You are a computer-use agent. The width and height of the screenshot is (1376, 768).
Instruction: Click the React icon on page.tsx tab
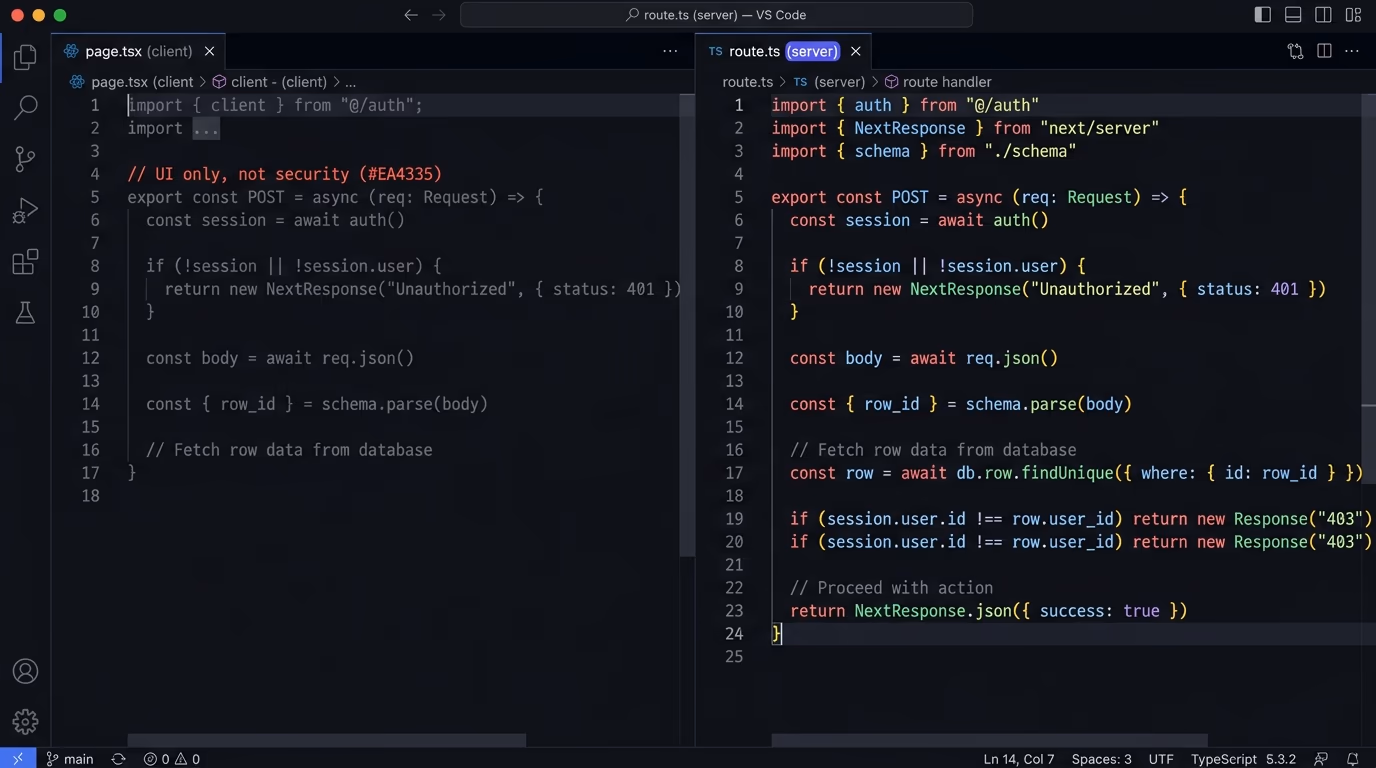(71, 51)
